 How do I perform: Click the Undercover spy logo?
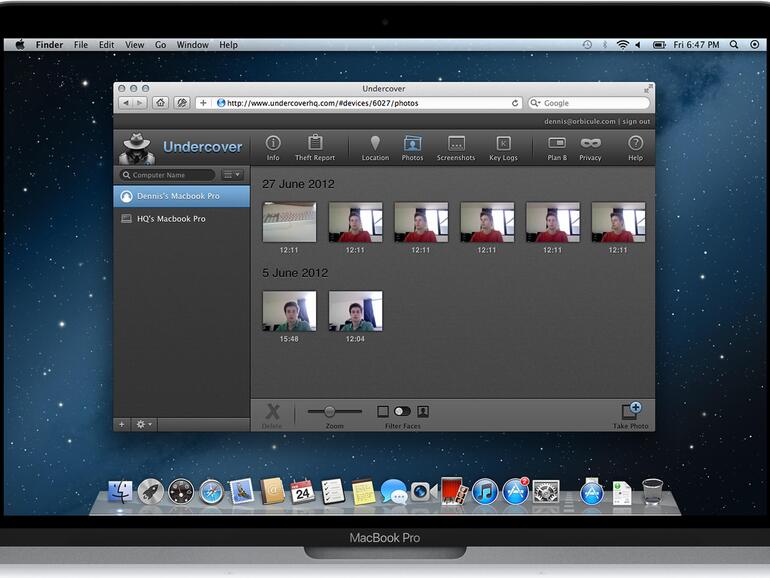(x=137, y=148)
